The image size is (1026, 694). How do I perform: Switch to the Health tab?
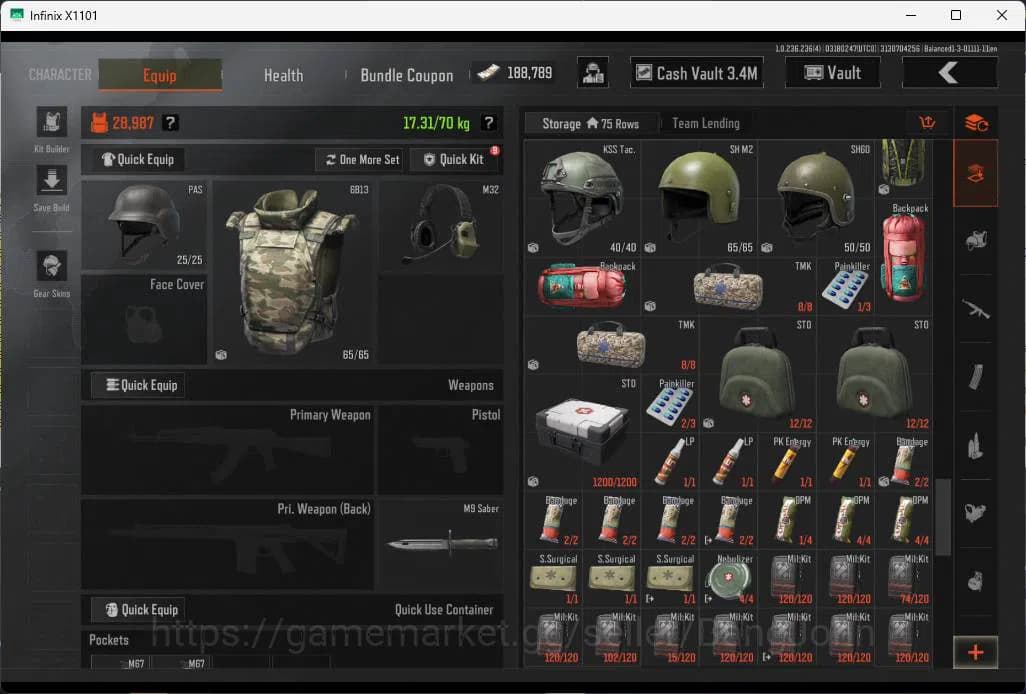tap(283, 75)
